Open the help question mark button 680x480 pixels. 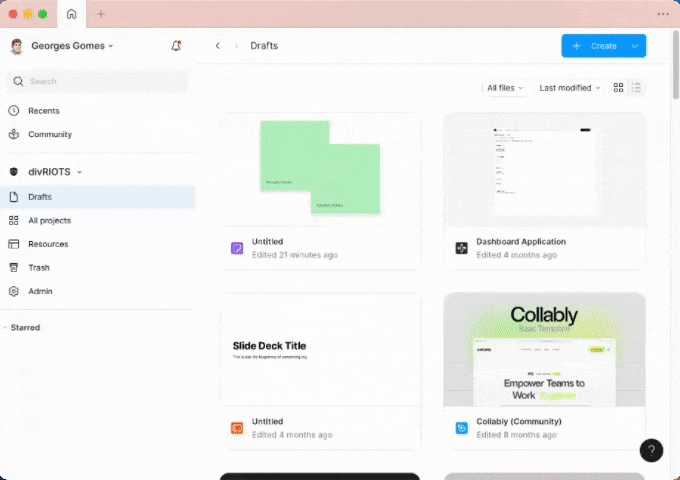point(651,451)
